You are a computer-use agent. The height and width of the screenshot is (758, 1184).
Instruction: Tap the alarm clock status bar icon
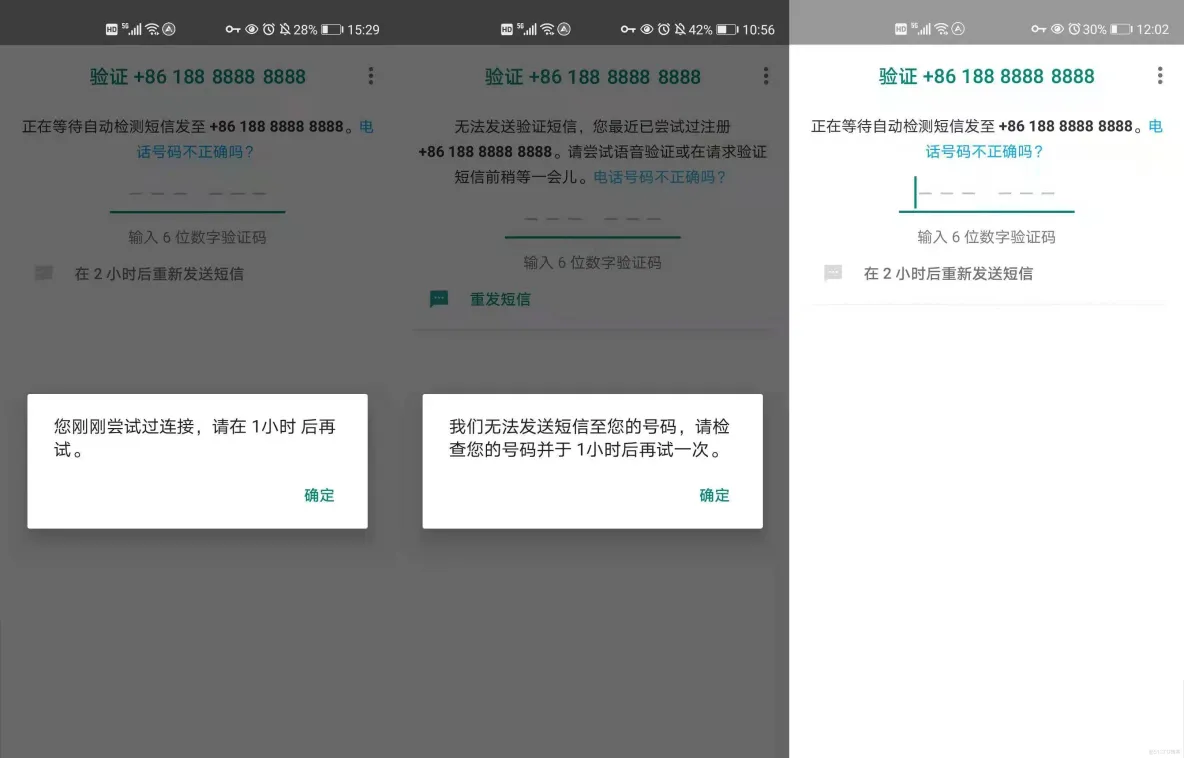(267, 29)
